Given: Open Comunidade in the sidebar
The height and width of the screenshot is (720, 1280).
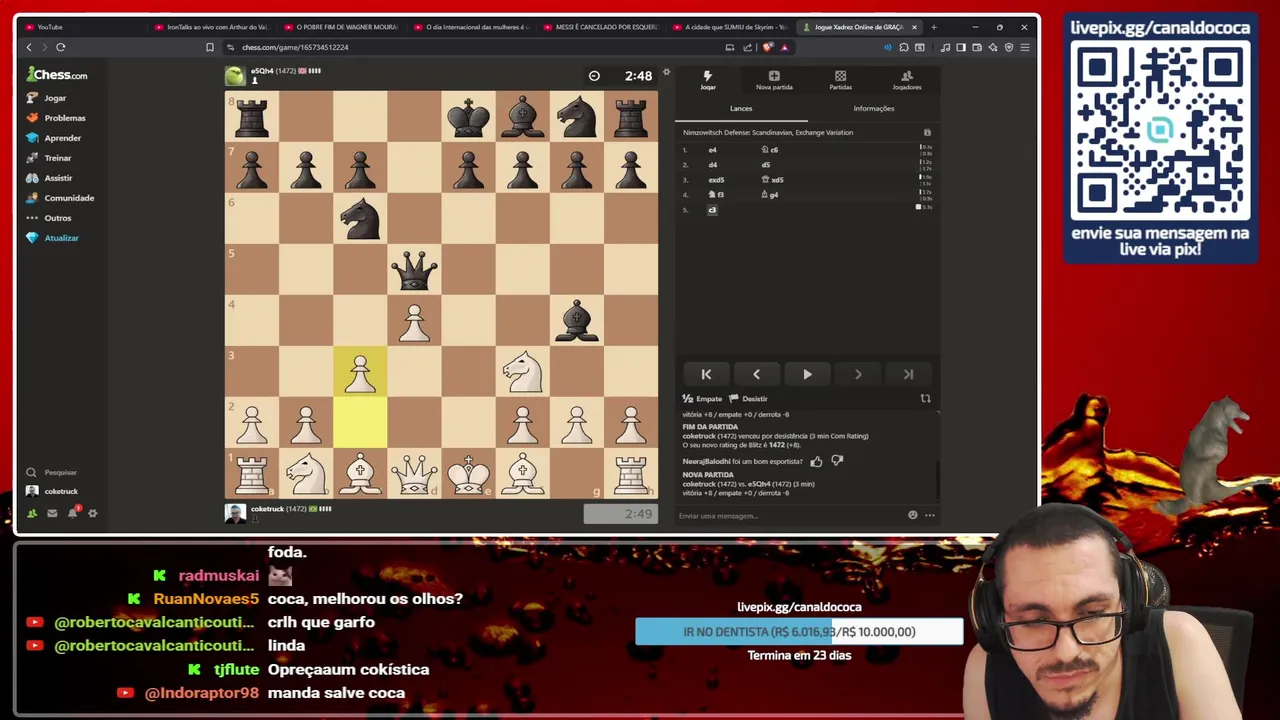Looking at the screenshot, I should (x=60, y=198).
